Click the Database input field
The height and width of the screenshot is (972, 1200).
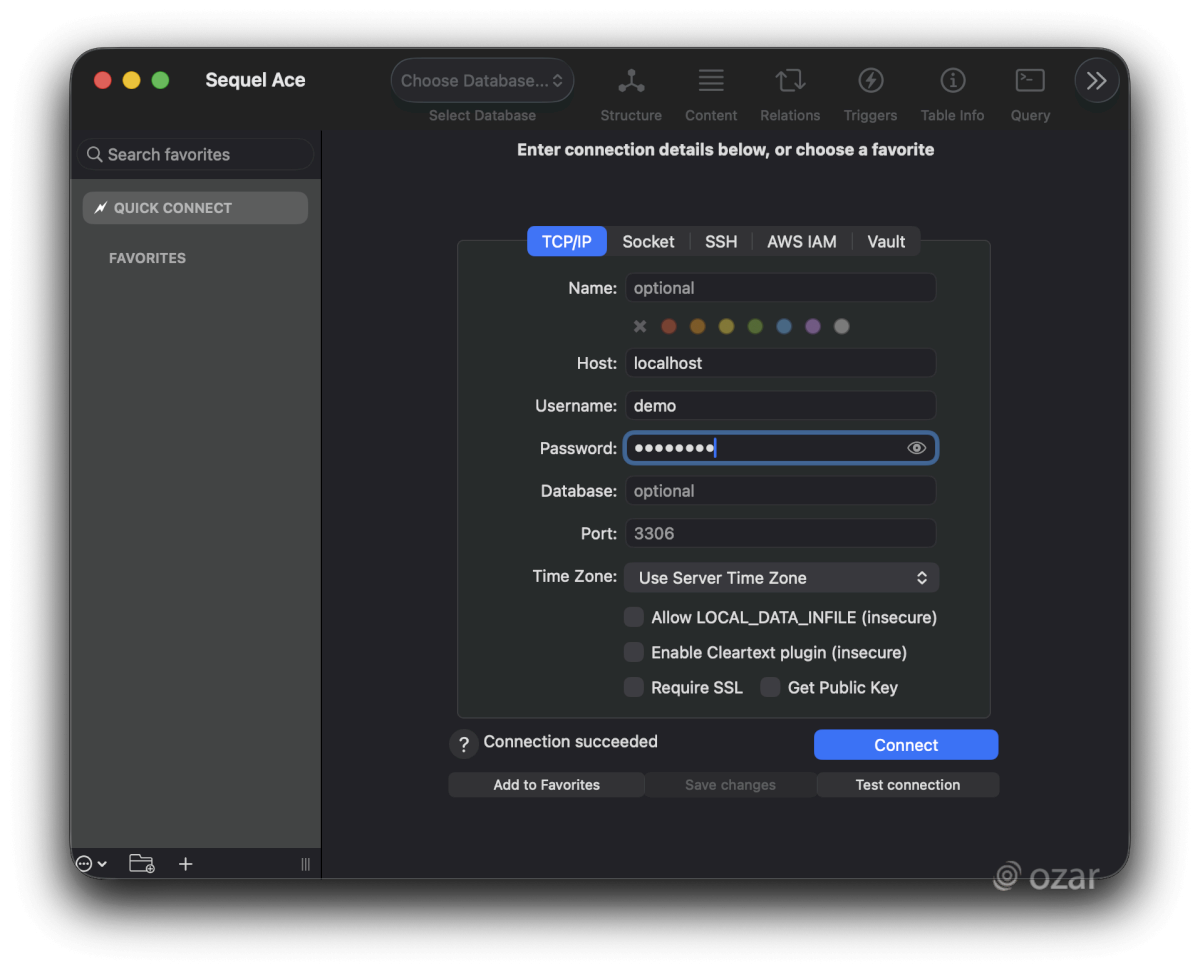(x=781, y=491)
